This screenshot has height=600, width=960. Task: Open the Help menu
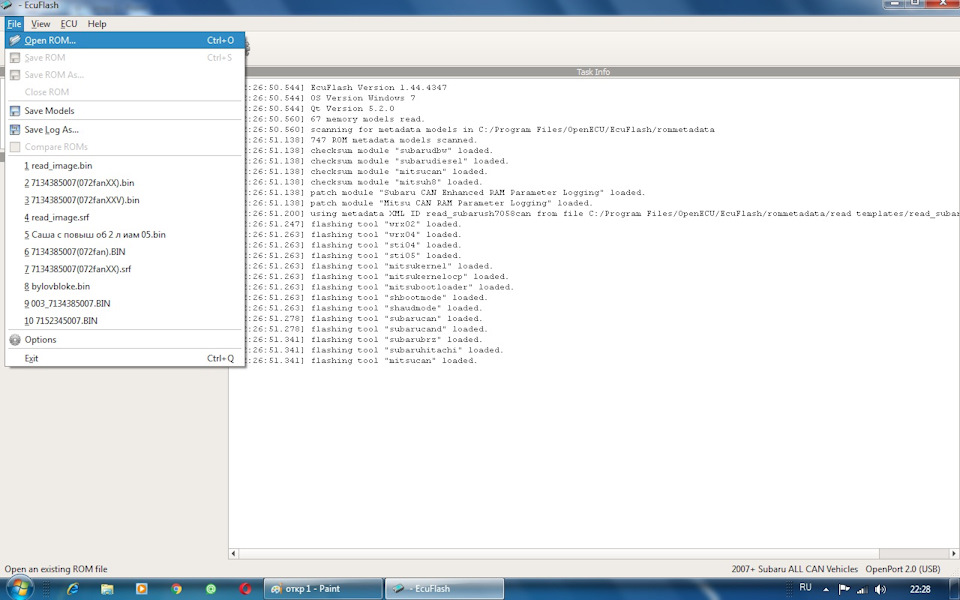(x=97, y=24)
